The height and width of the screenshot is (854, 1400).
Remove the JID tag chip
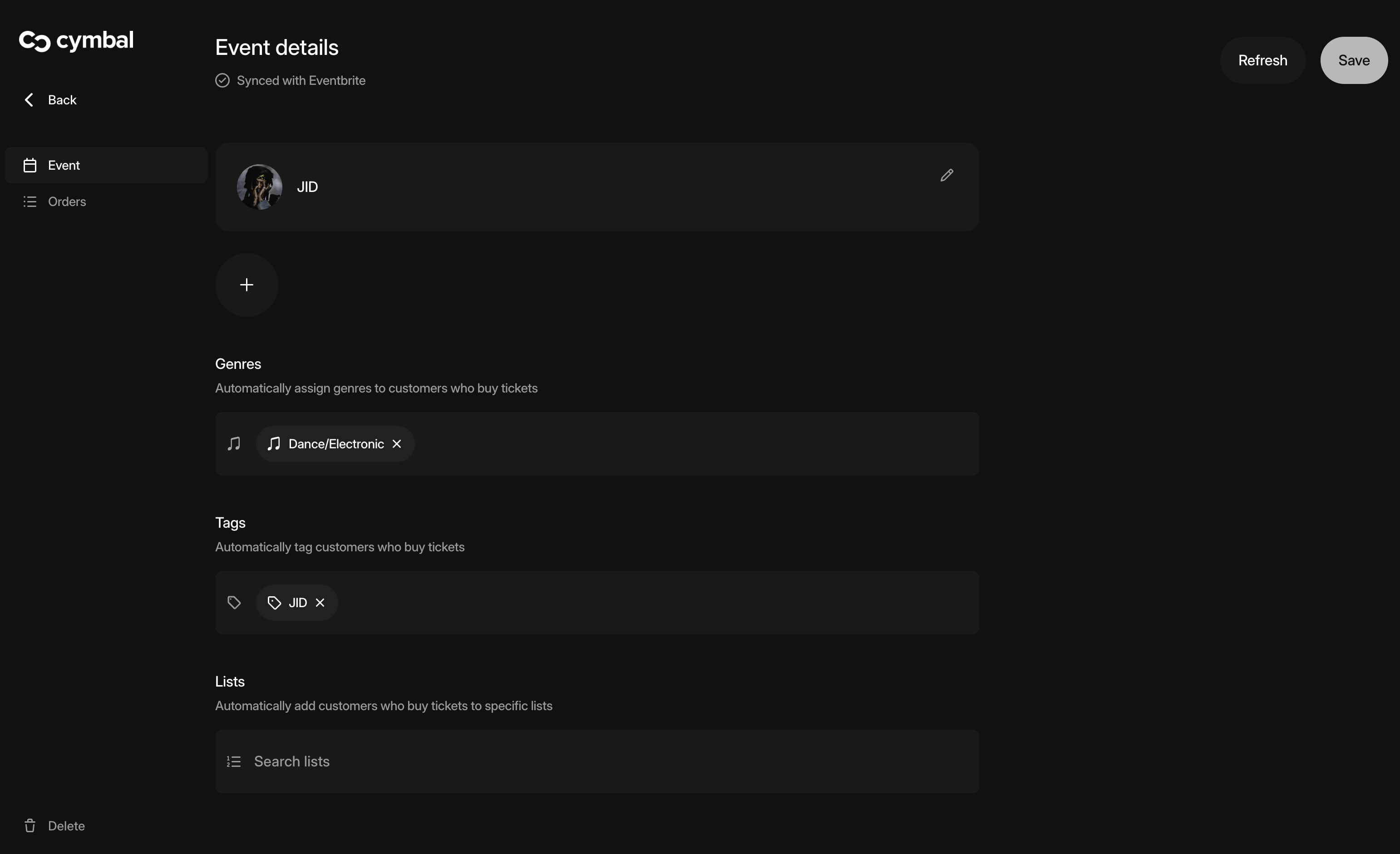(320, 603)
